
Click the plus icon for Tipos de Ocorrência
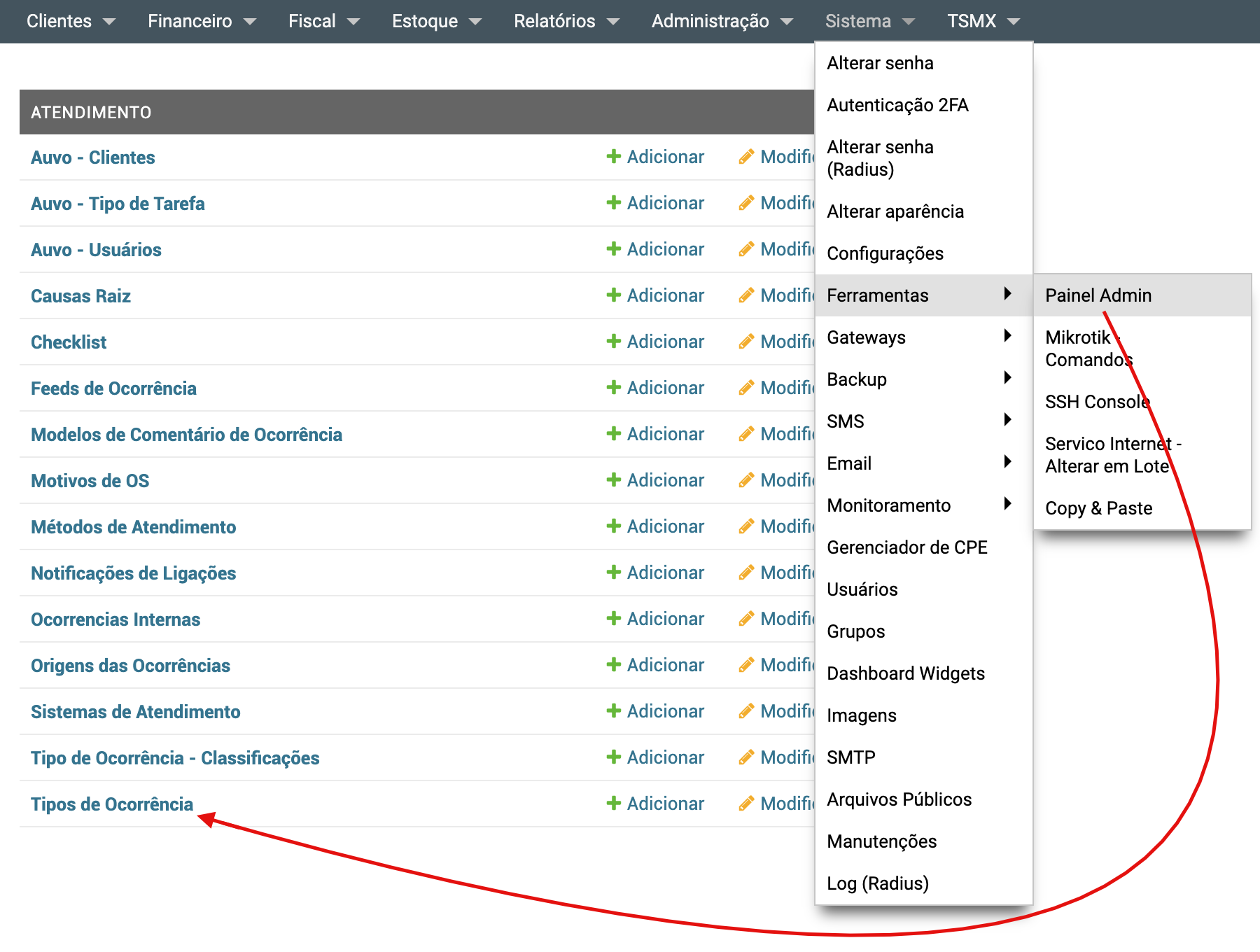[614, 804]
